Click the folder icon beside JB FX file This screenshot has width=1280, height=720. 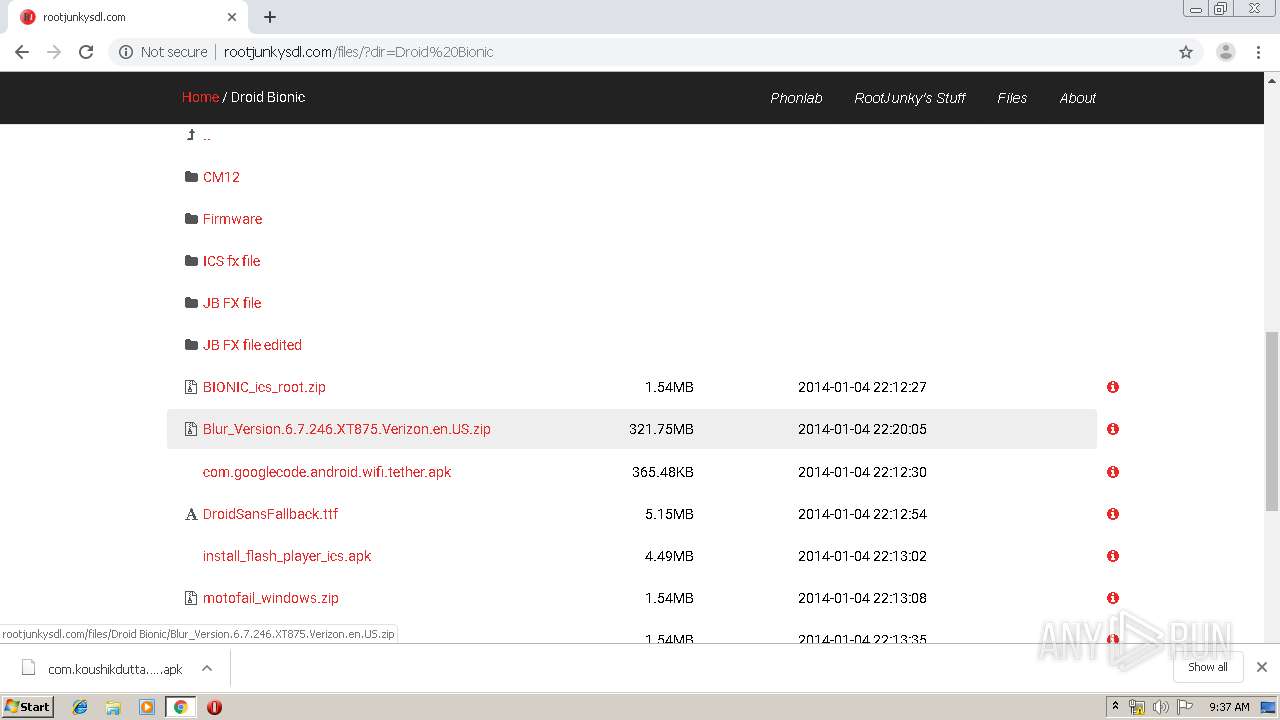pyautogui.click(x=191, y=303)
